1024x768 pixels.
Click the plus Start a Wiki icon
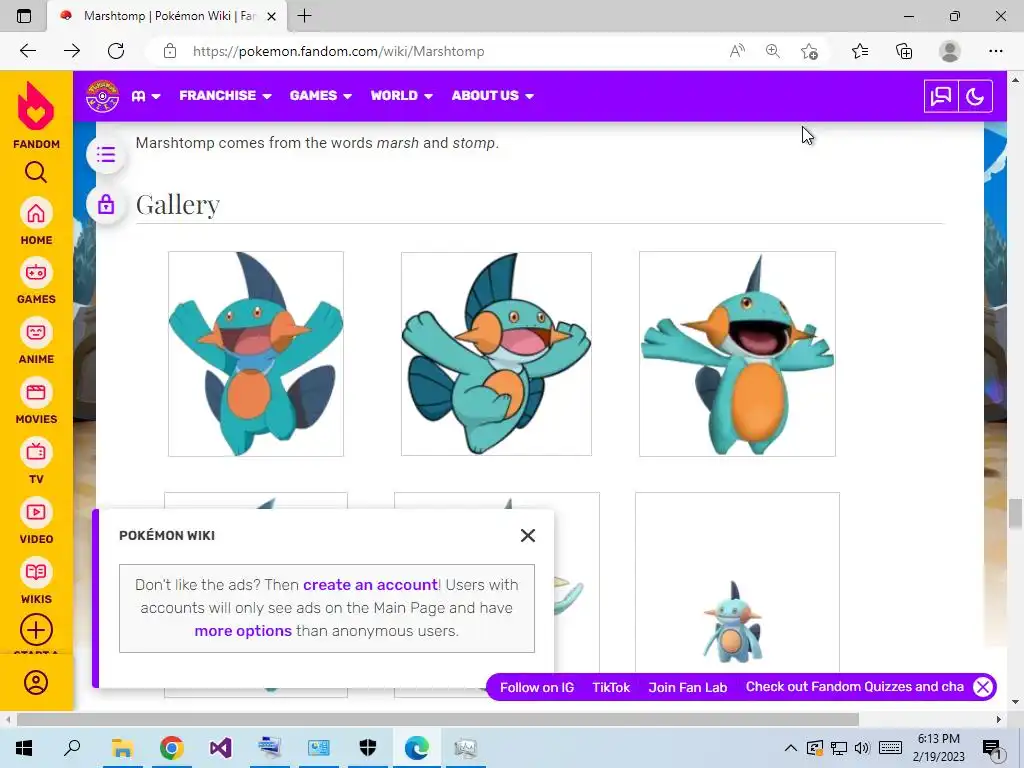point(36,630)
